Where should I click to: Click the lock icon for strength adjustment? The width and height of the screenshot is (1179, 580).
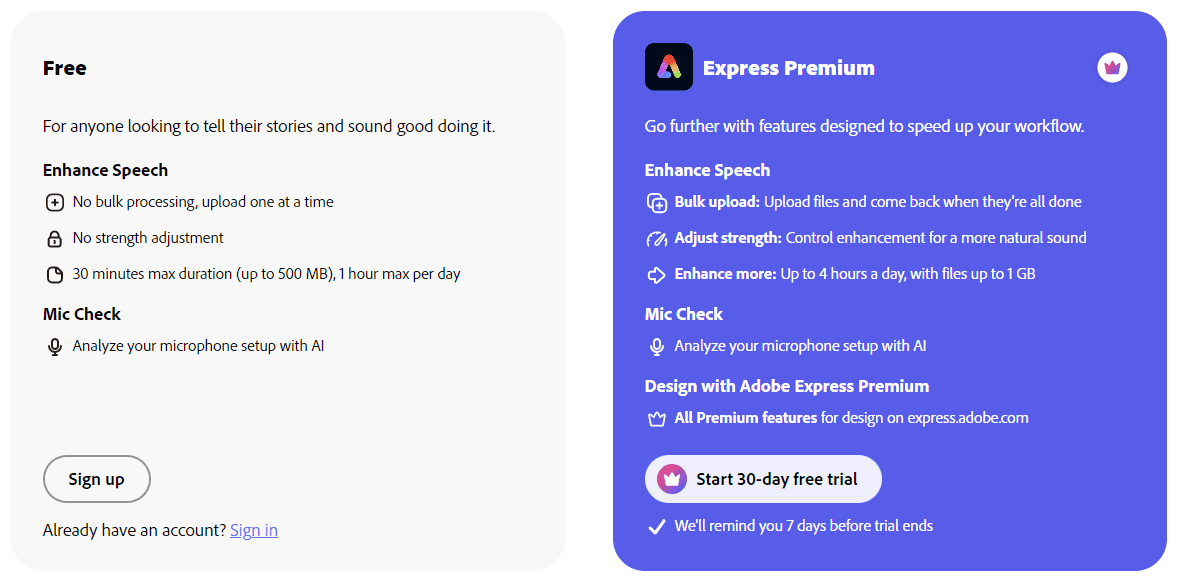[54, 239]
